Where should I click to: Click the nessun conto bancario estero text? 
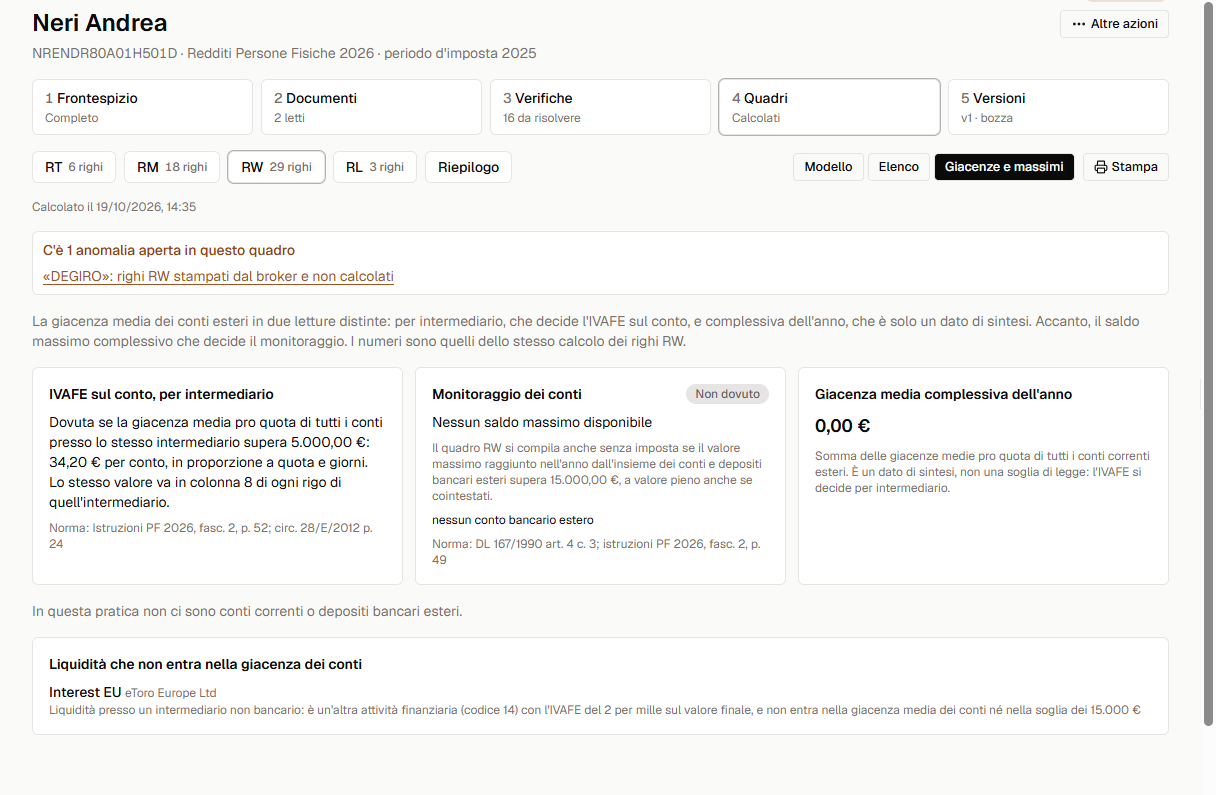513,520
